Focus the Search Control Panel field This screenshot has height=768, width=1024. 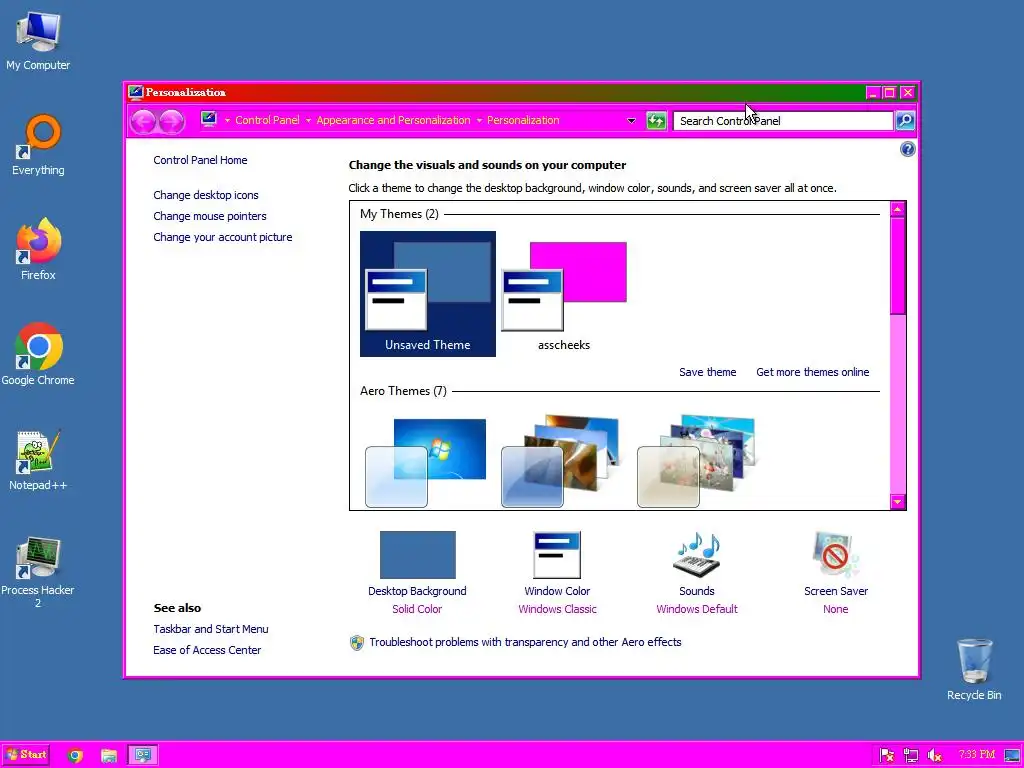click(783, 121)
